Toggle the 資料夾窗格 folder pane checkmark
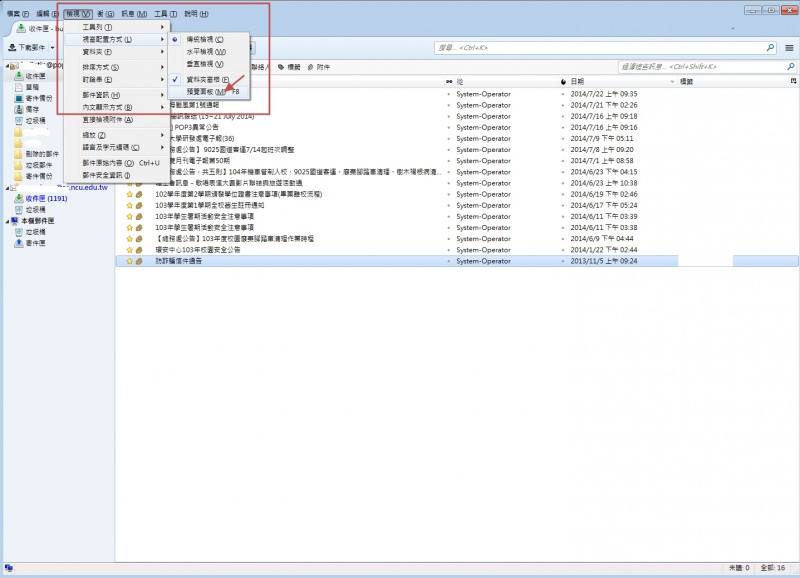This screenshot has height=578, width=800. tap(207, 79)
